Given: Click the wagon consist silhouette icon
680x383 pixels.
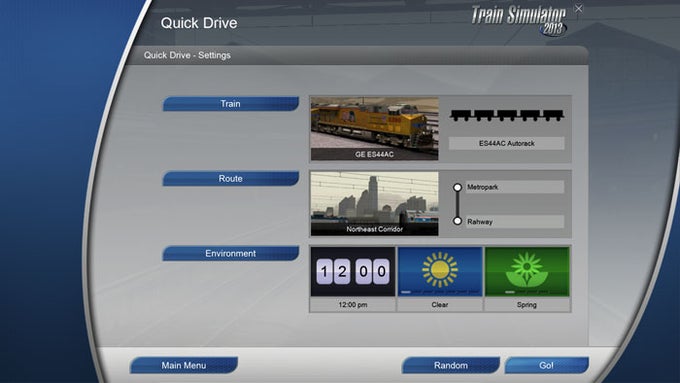Looking at the screenshot, I should coord(507,115).
